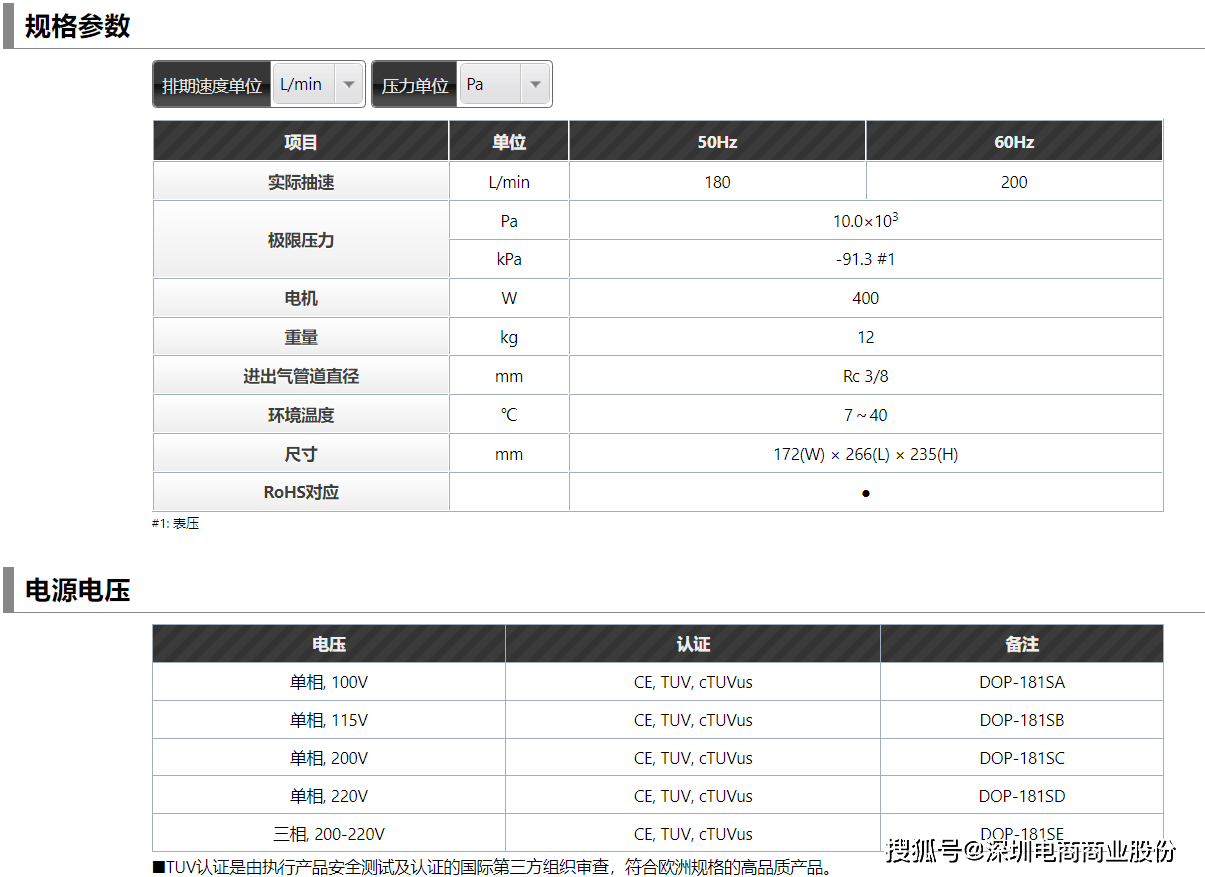Click the 环境温度 row label
This screenshot has width=1205, height=877.
301,415
